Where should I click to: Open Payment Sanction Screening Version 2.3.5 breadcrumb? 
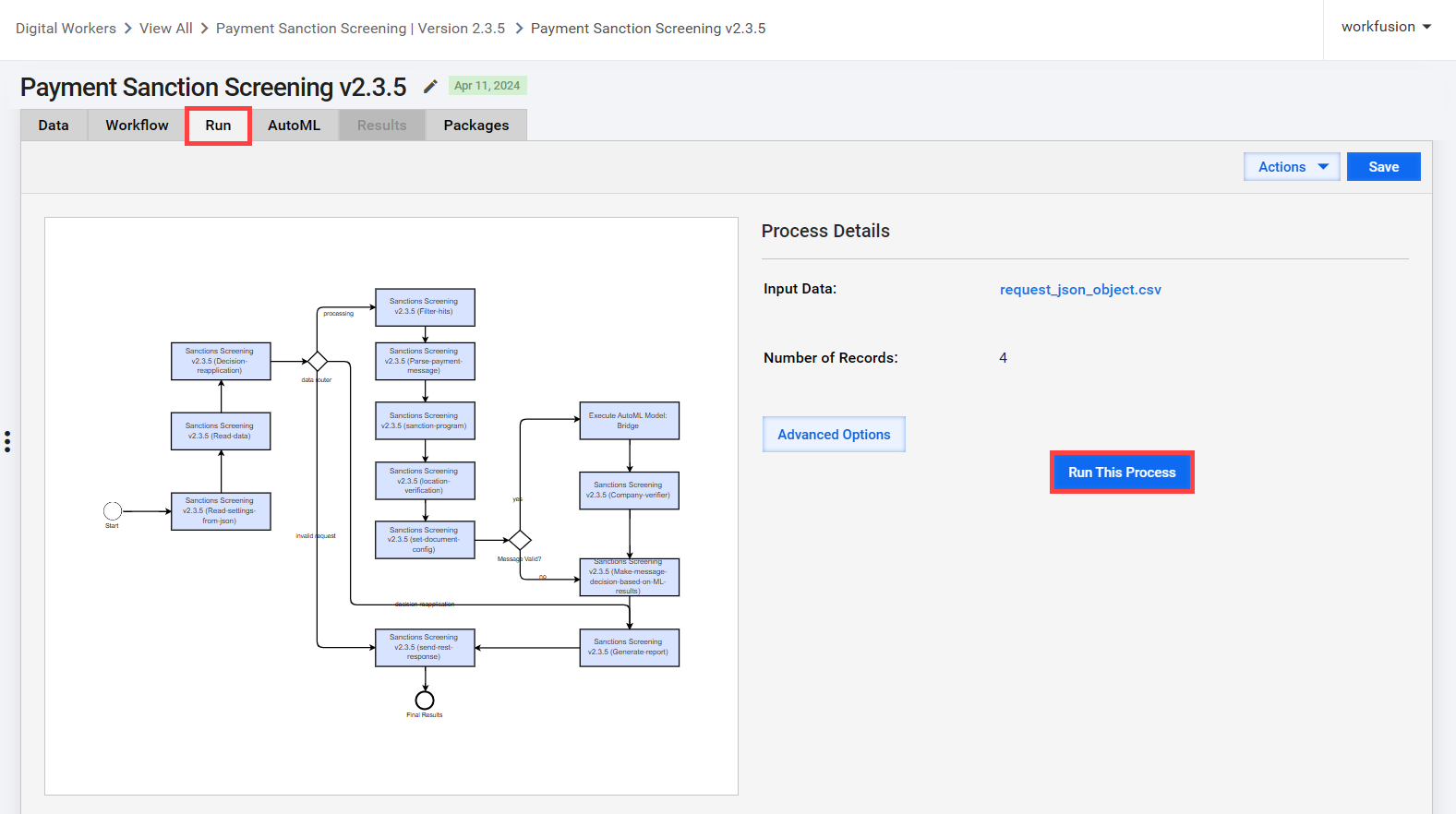click(360, 29)
